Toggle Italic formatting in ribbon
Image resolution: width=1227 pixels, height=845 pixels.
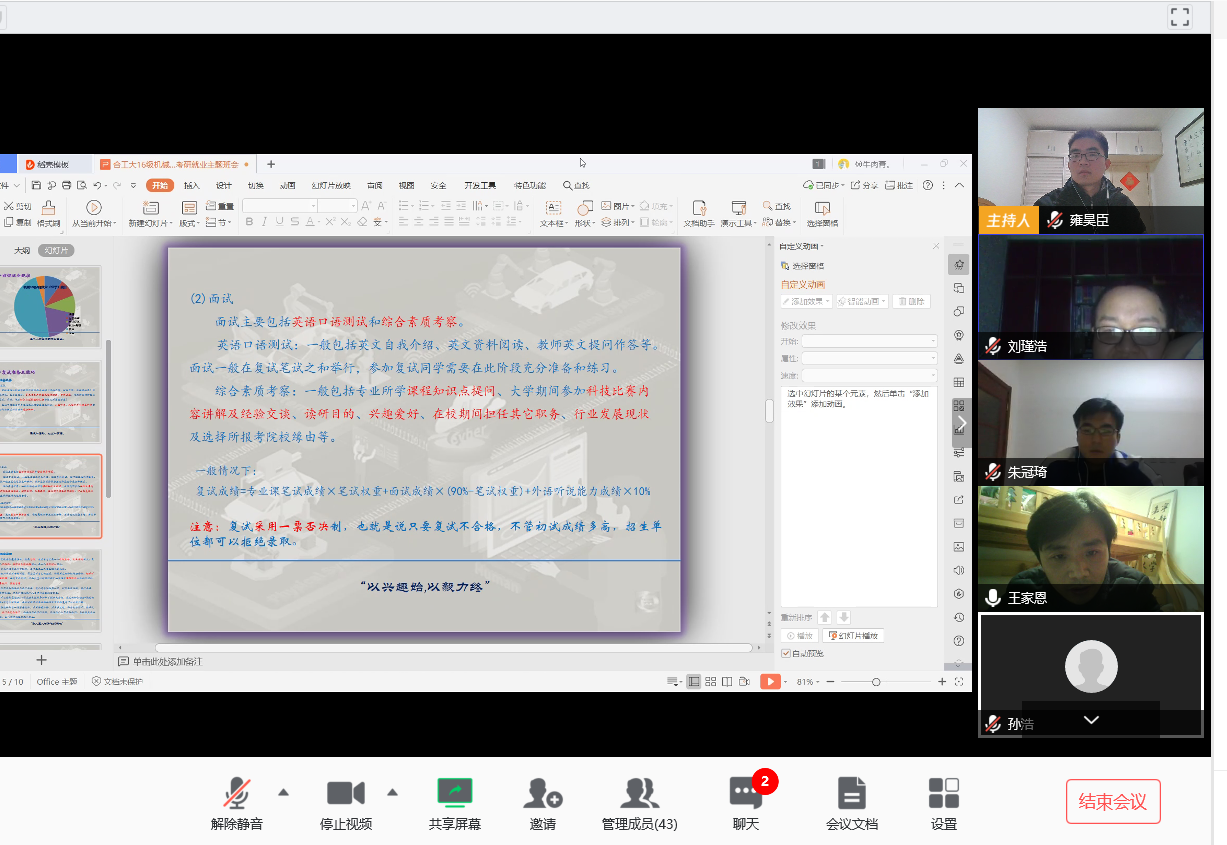(263, 222)
